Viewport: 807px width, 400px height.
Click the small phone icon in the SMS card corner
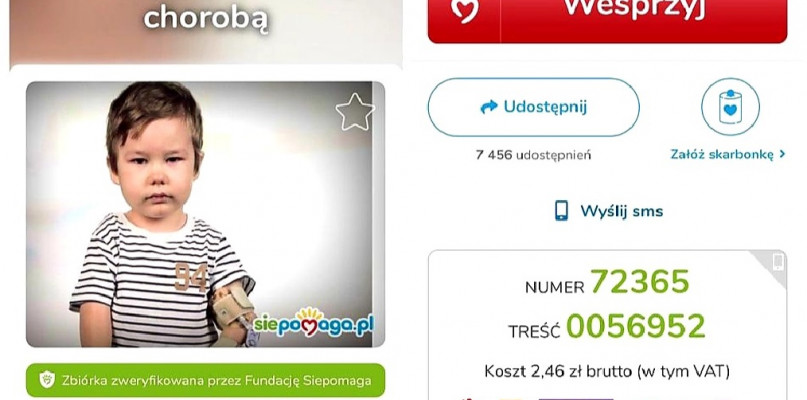tap(778, 262)
